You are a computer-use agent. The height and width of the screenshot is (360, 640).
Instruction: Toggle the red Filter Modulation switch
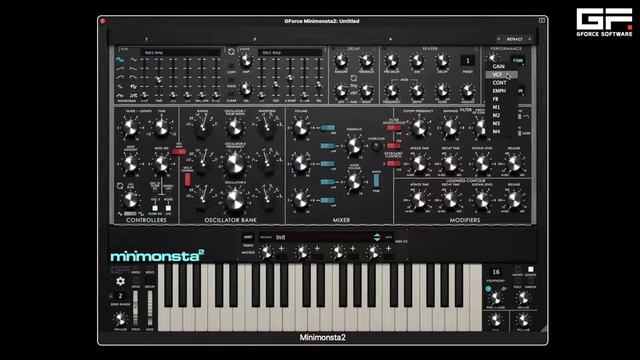coord(394,128)
